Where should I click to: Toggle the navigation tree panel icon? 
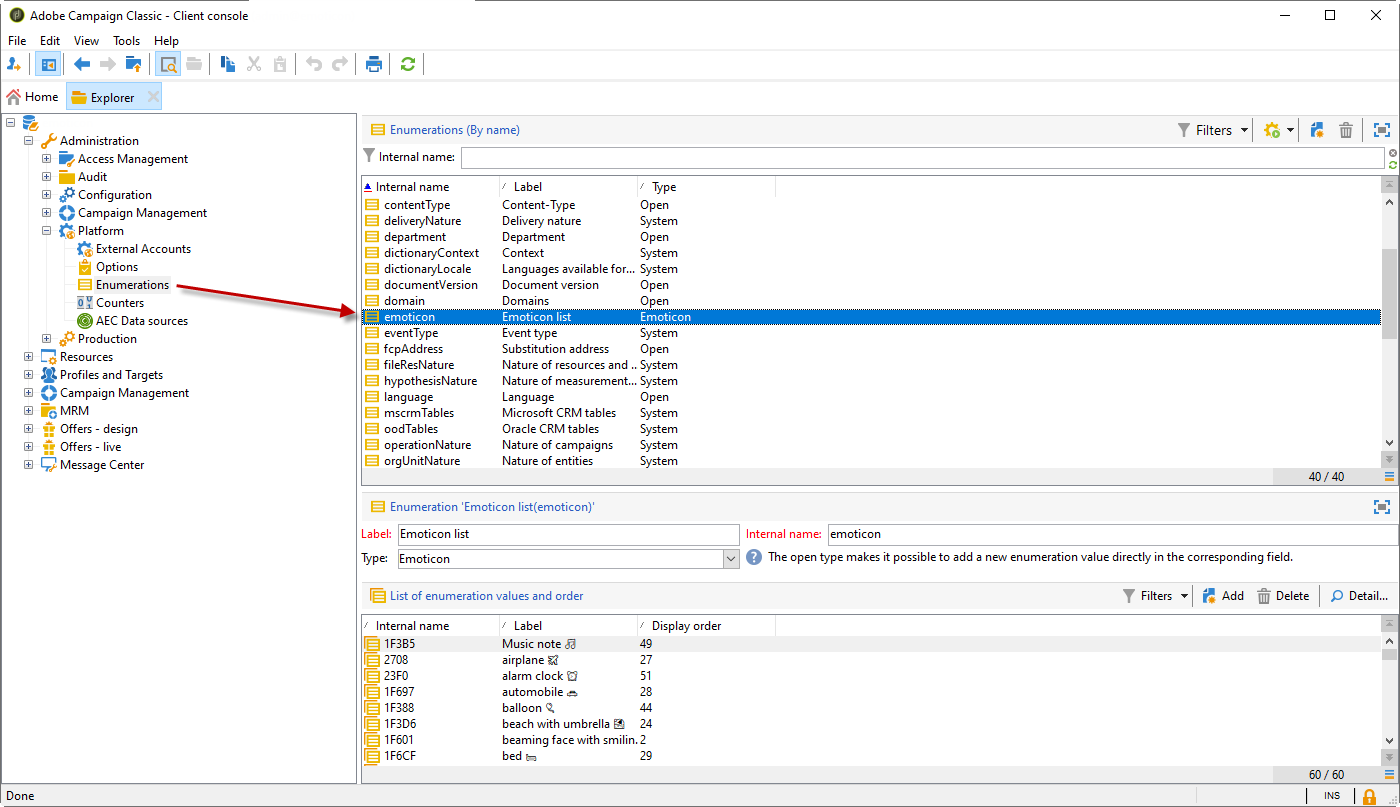[x=47, y=64]
